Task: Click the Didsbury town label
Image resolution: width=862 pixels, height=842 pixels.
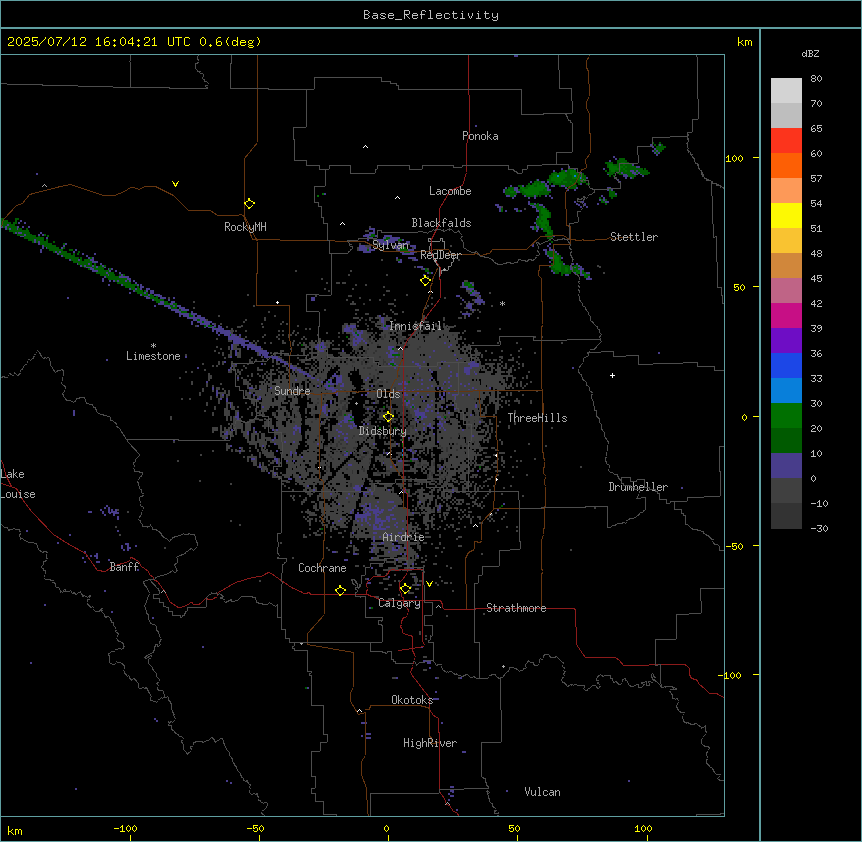Action: pyautogui.click(x=383, y=431)
